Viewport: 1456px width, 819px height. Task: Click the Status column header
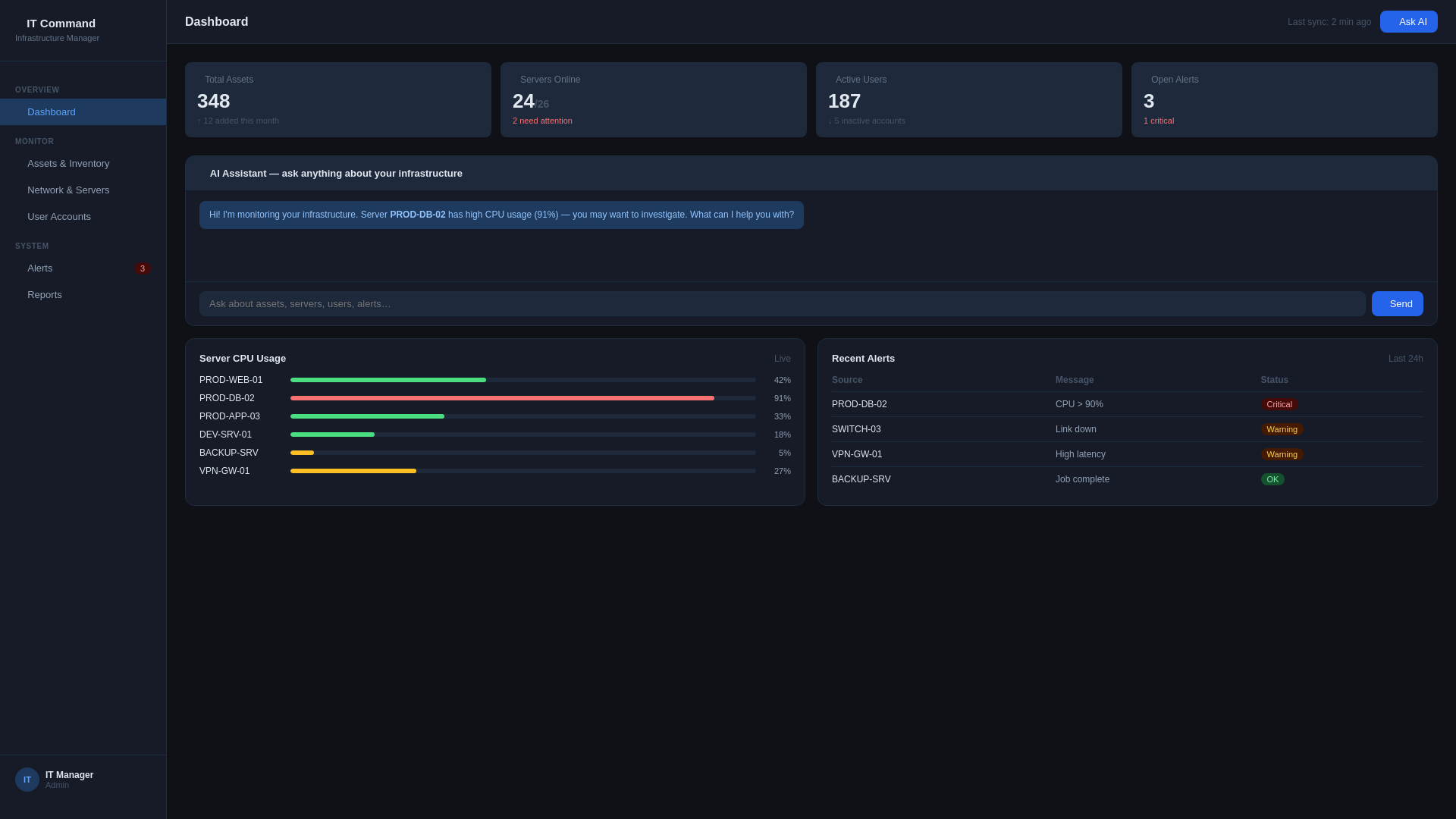coord(1275,381)
